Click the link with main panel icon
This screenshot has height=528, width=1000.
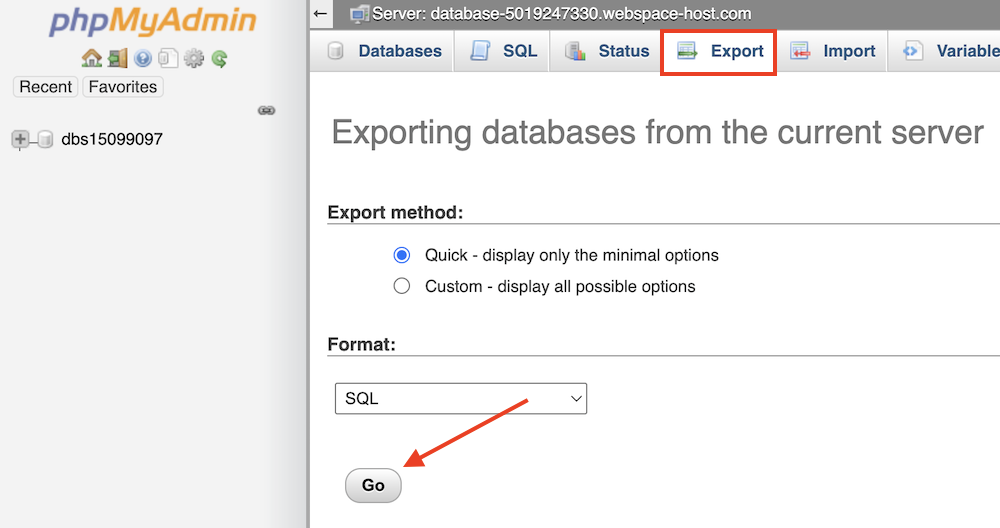coord(266,110)
